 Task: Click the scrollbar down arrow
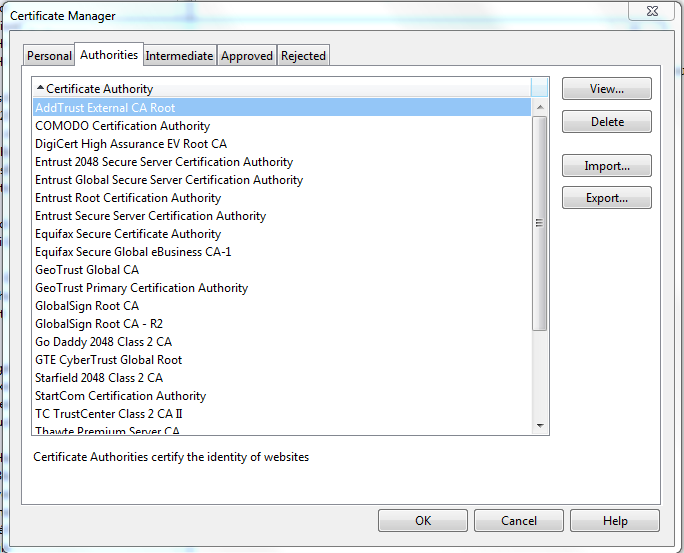click(x=540, y=426)
